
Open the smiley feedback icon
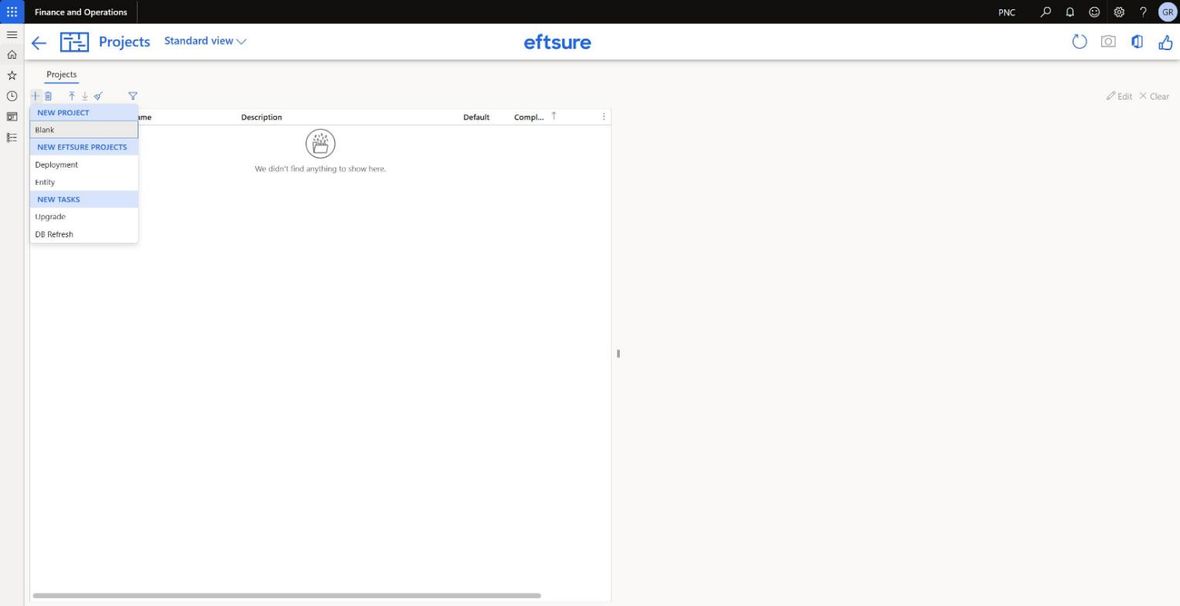click(1094, 12)
